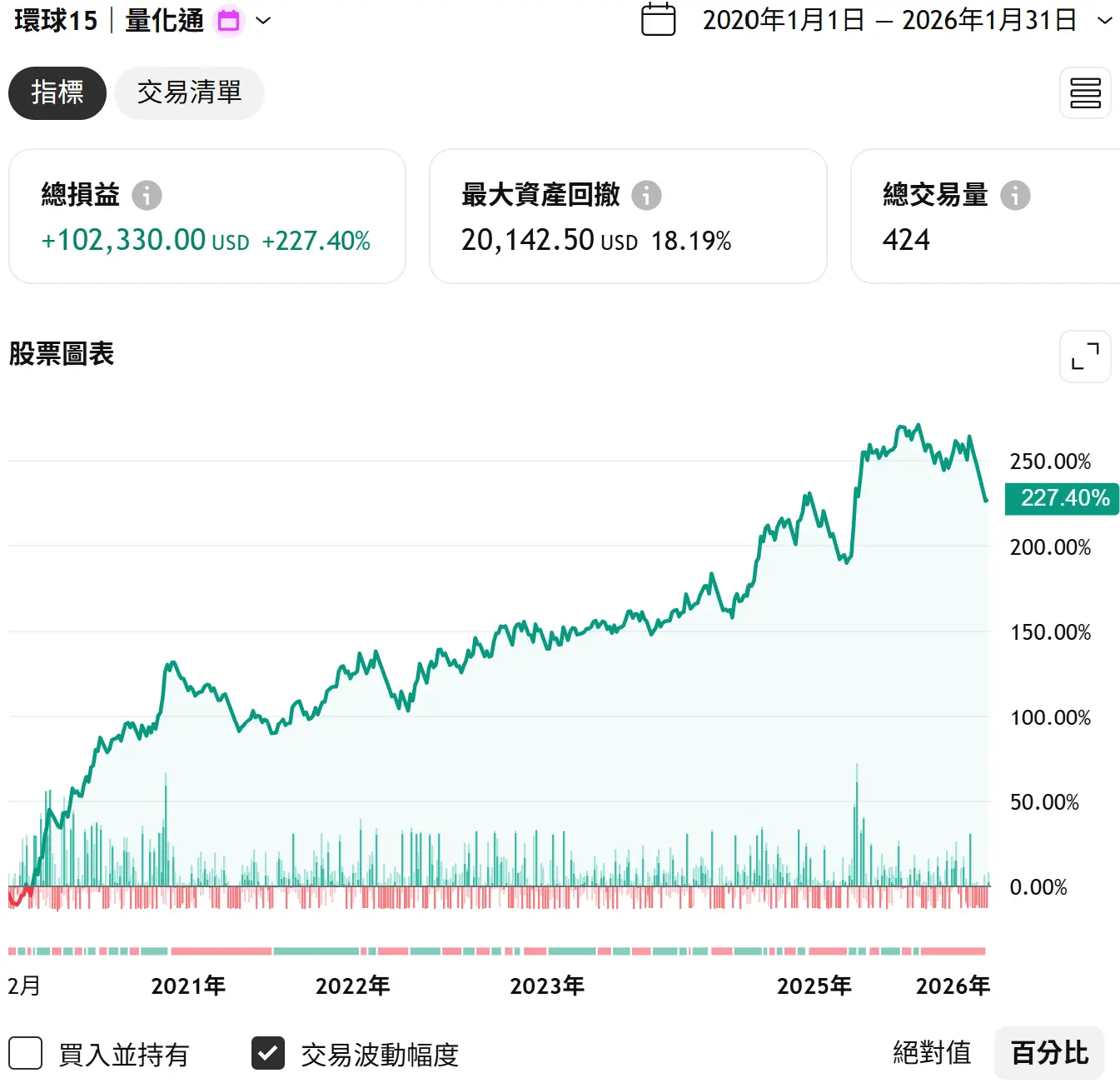This screenshot has width=1120, height=1083.
Task: Click the calendar icon beside date range
Action: pyautogui.click(x=658, y=20)
